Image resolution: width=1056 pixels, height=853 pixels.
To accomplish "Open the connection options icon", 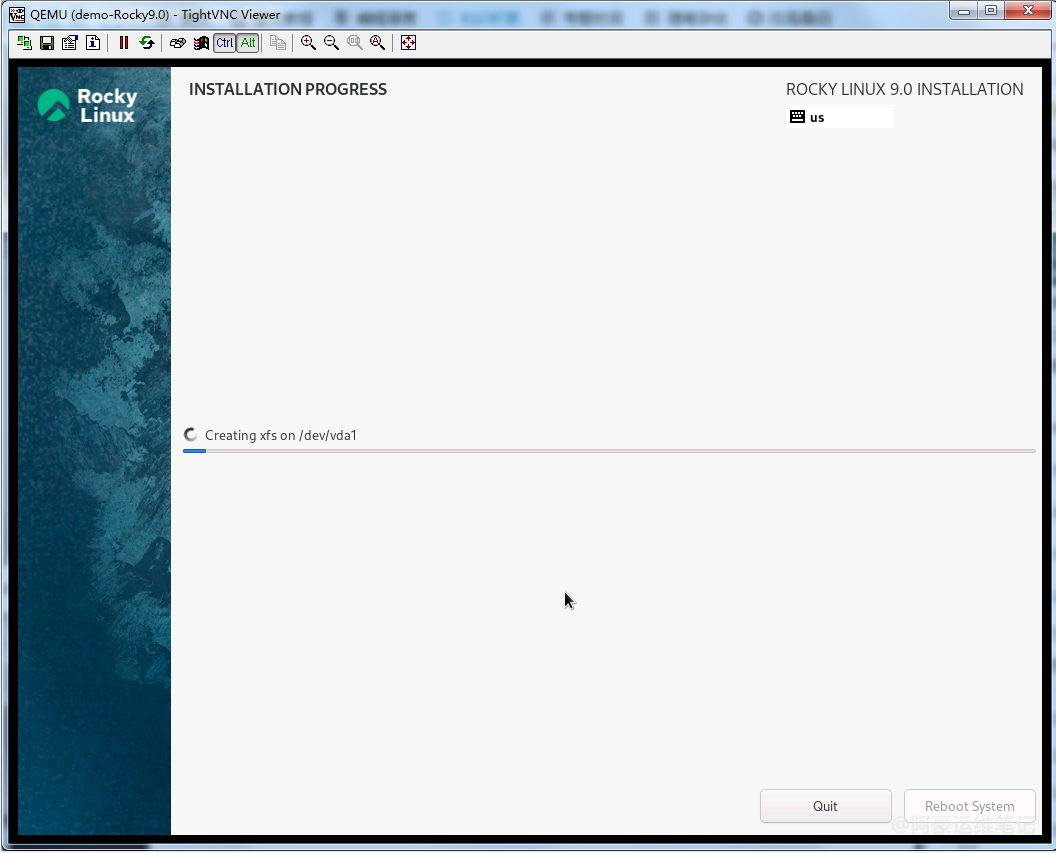I will (x=69, y=43).
